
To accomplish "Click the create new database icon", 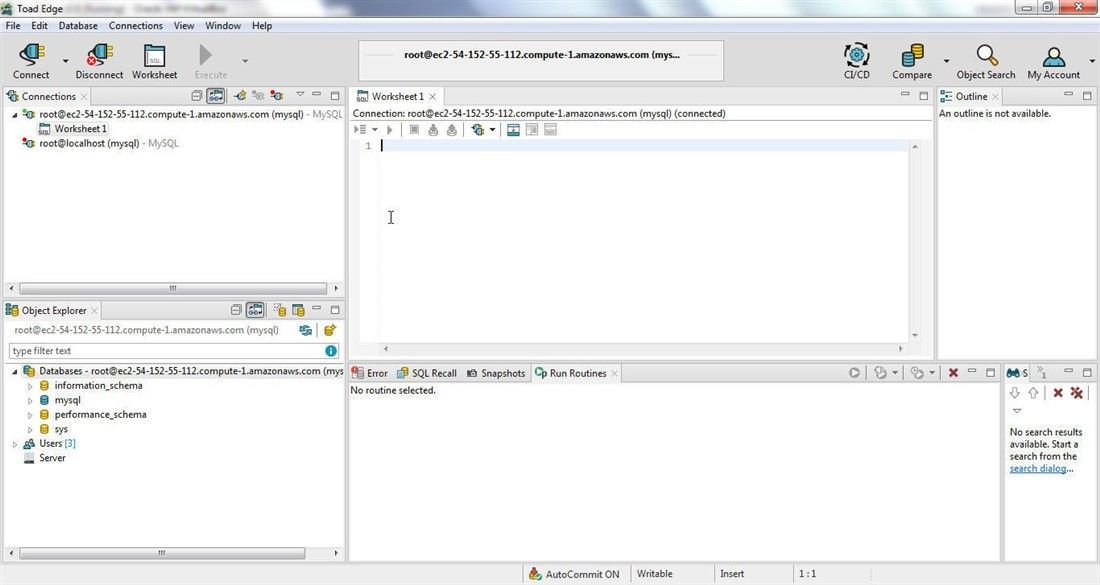I will click(329, 330).
